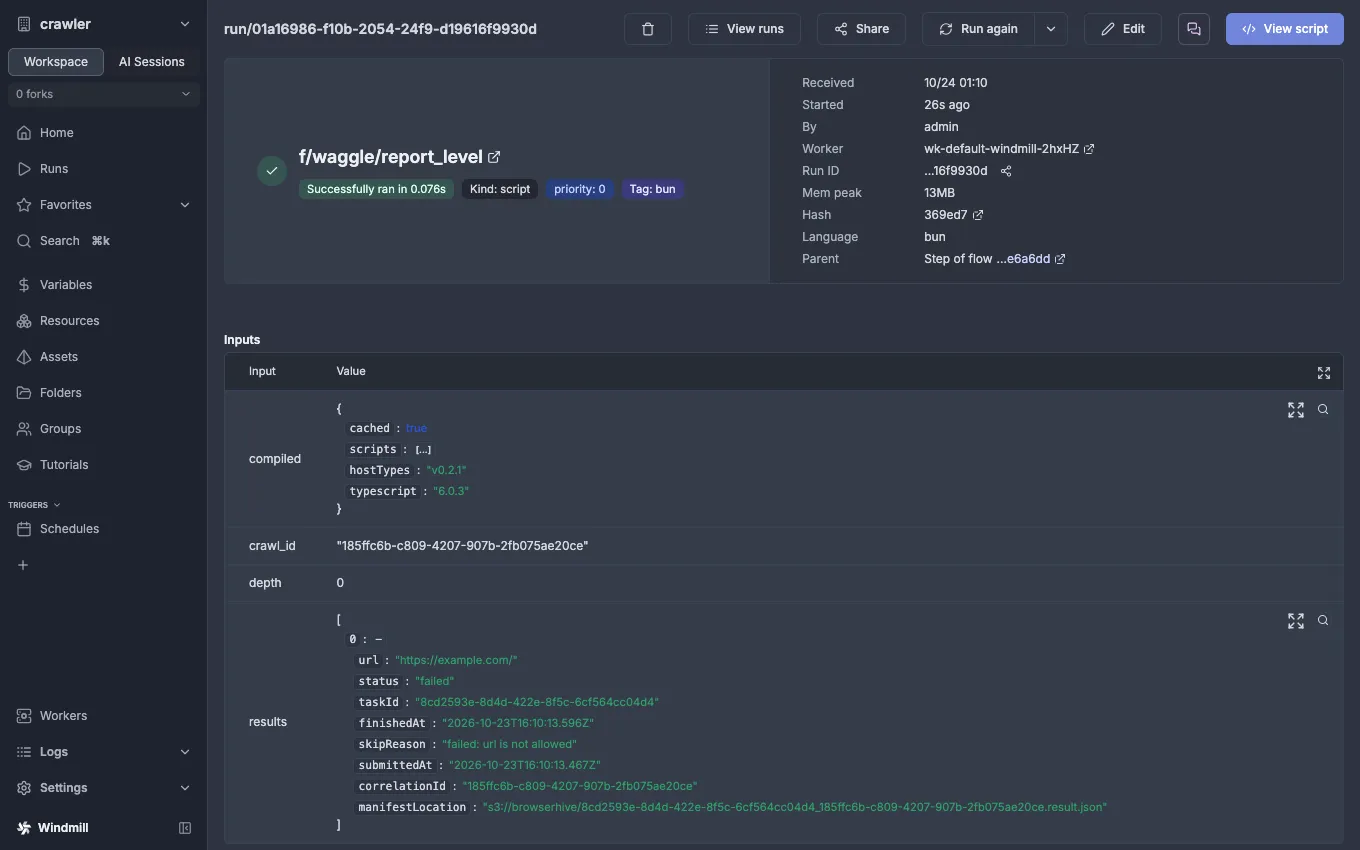This screenshot has width=1360, height=850.
Task: Go to Home in the sidebar
Action: pos(104,133)
